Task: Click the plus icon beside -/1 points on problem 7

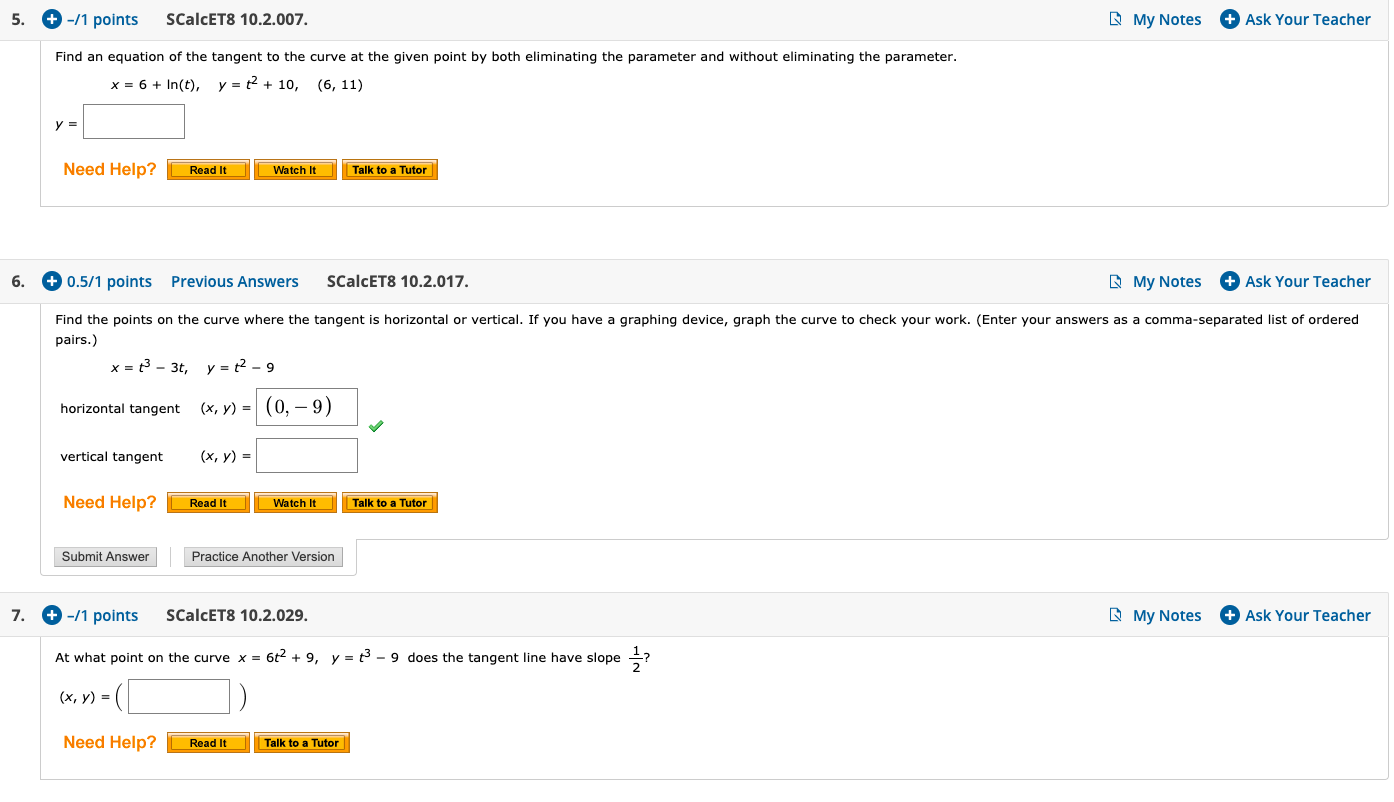Action: pyautogui.click(x=51, y=615)
